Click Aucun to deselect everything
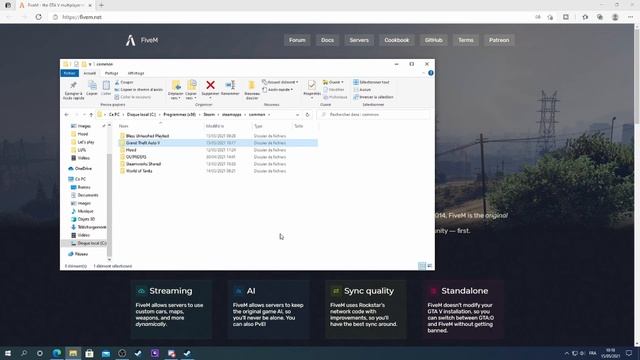This screenshot has height=360, width=640. [362, 89]
